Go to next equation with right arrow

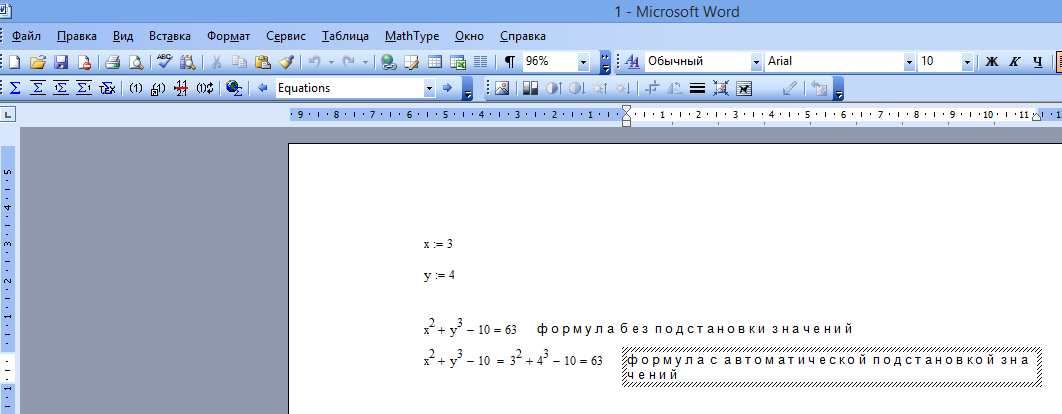pos(448,88)
